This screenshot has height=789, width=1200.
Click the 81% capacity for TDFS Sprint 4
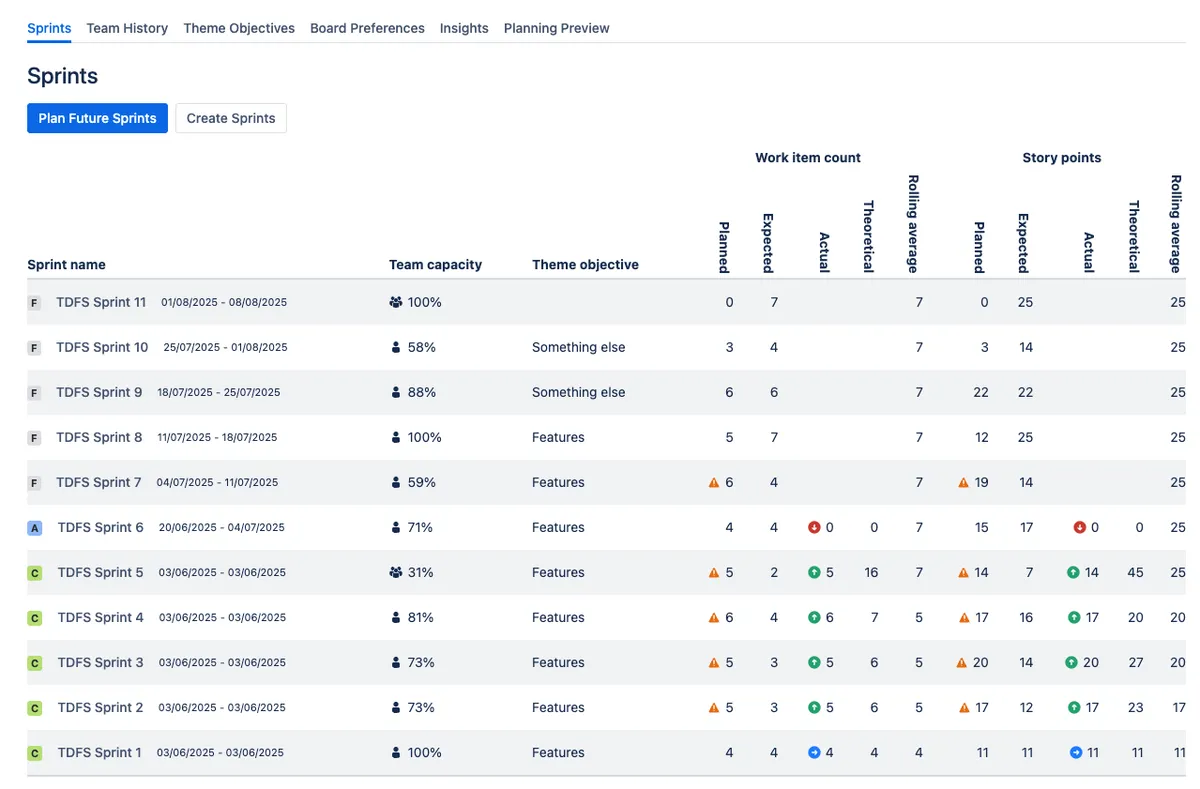pos(421,617)
